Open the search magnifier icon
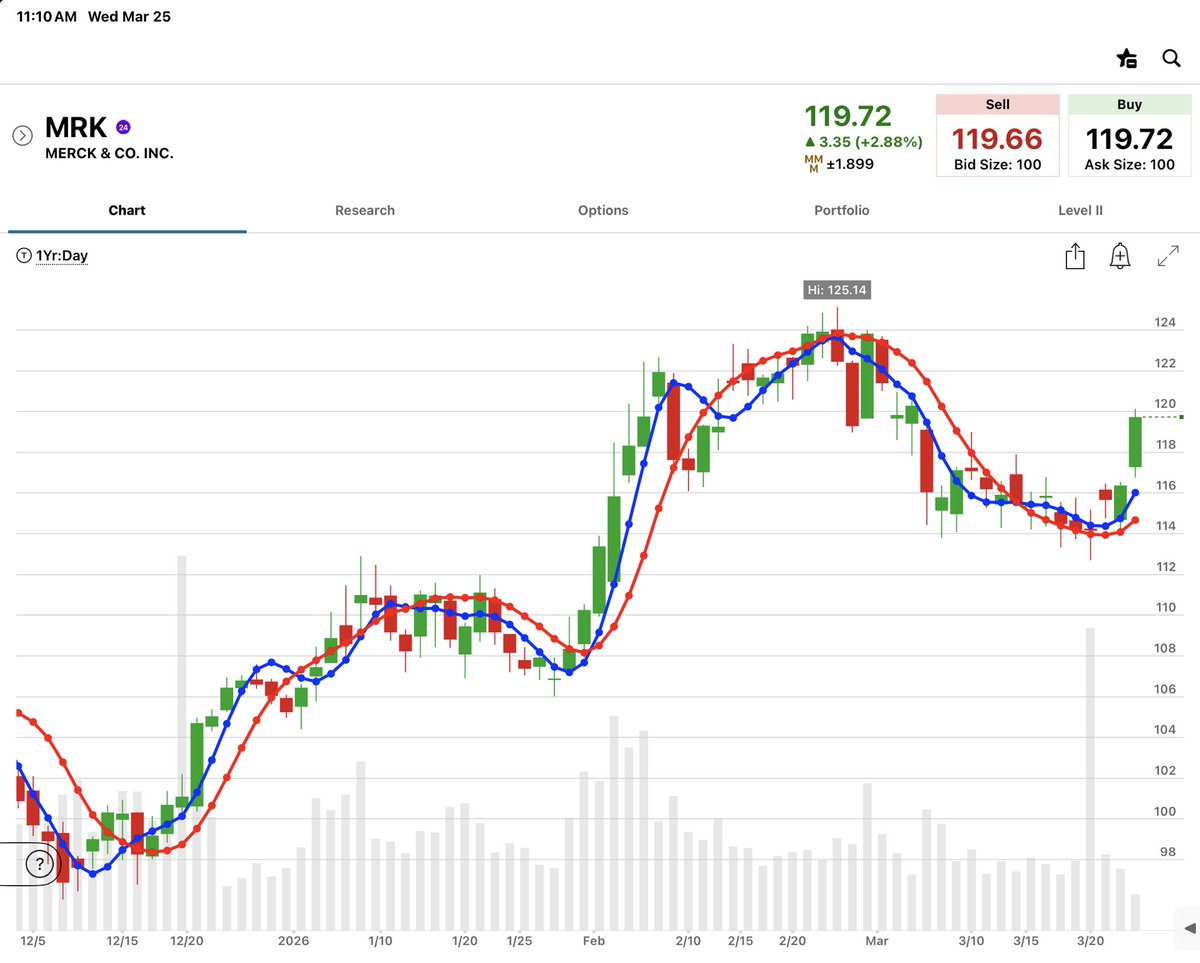This screenshot has height=963, width=1200. click(x=1171, y=58)
